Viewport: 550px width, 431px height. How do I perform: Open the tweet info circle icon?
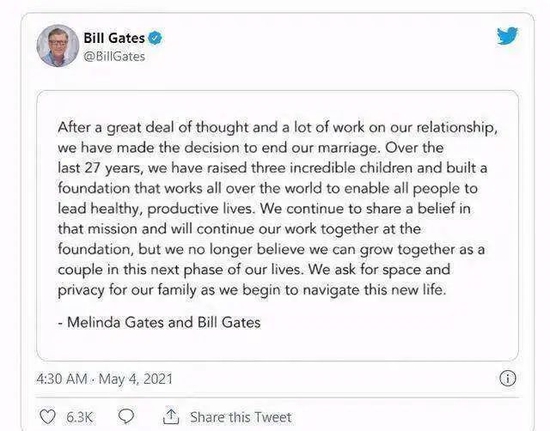point(507,378)
